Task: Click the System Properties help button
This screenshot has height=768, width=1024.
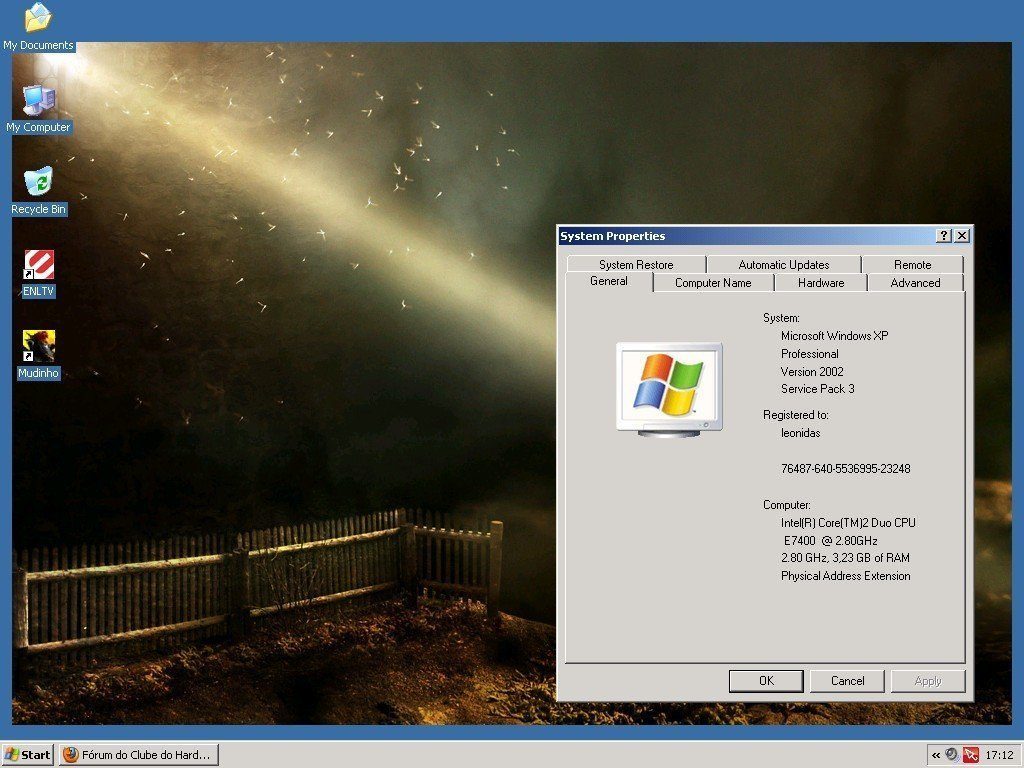Action: click(x=944, y=236)
